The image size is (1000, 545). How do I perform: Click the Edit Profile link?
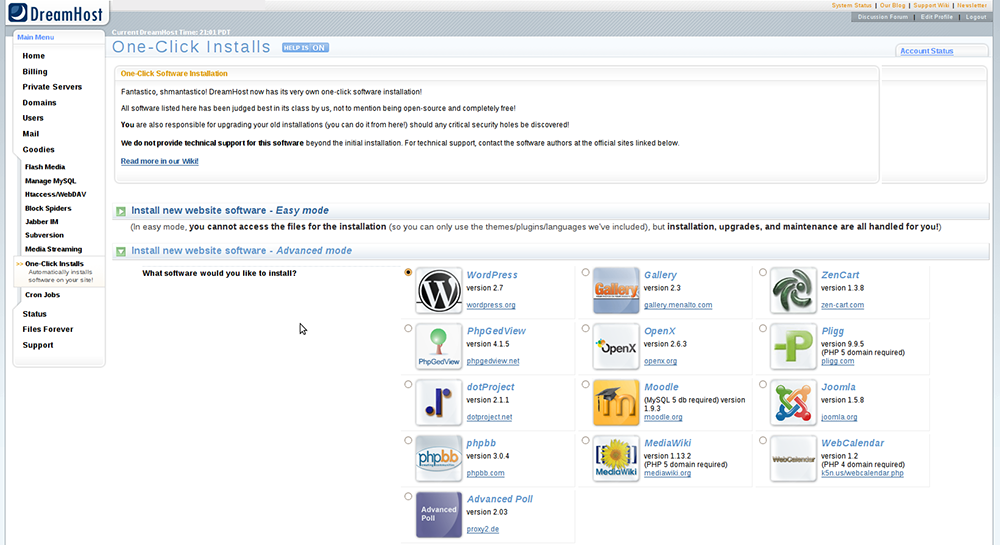pos(936,17)
